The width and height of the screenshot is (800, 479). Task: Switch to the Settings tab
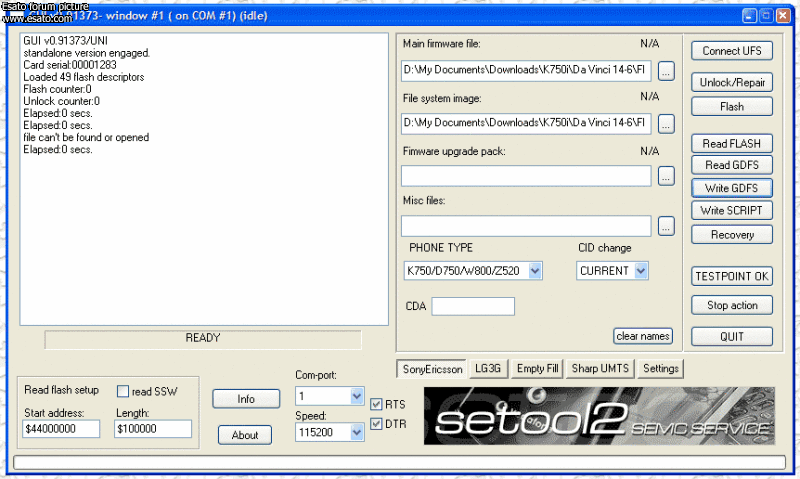tap(661, 369)
